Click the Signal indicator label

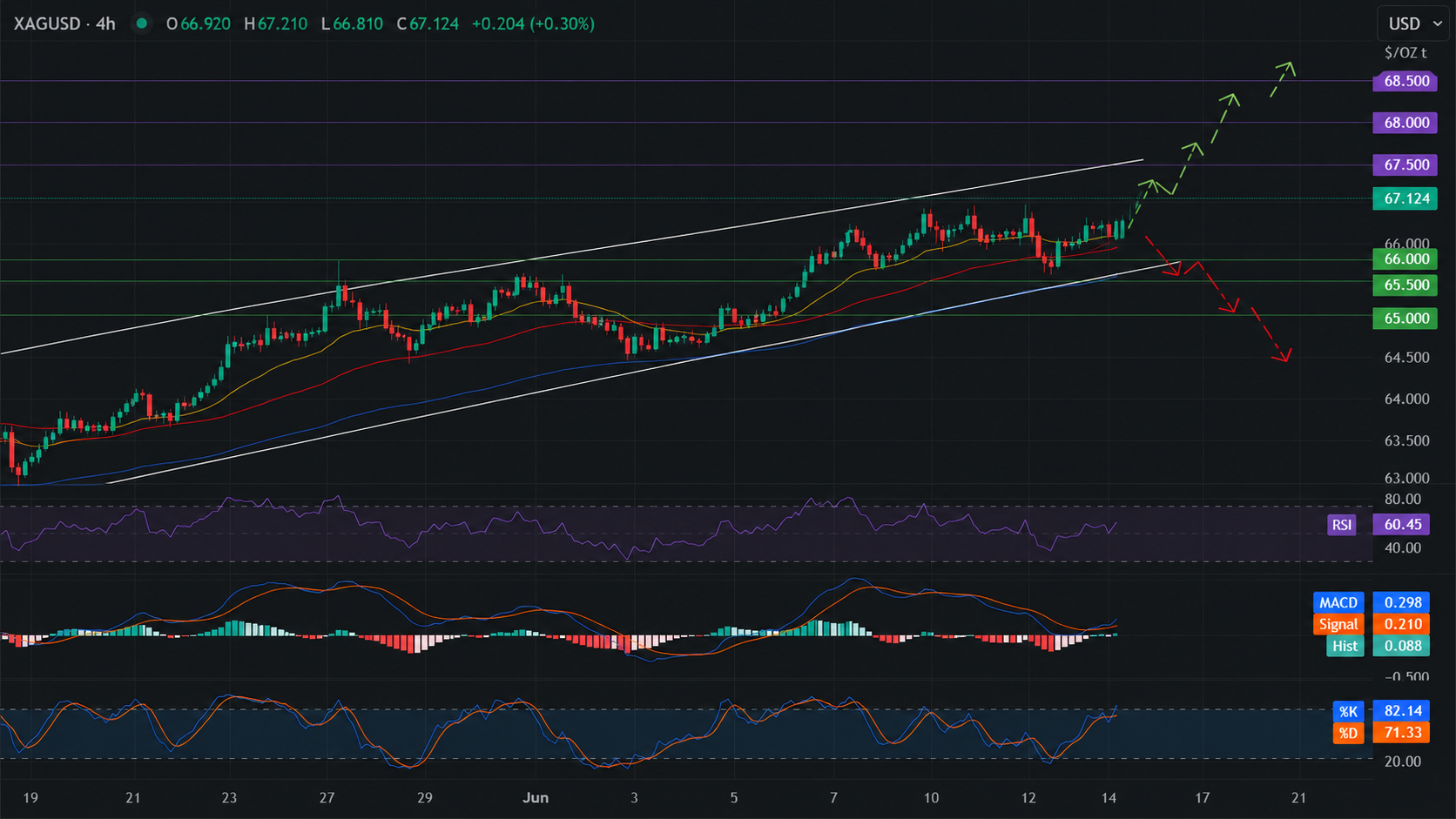(1338, 624)
